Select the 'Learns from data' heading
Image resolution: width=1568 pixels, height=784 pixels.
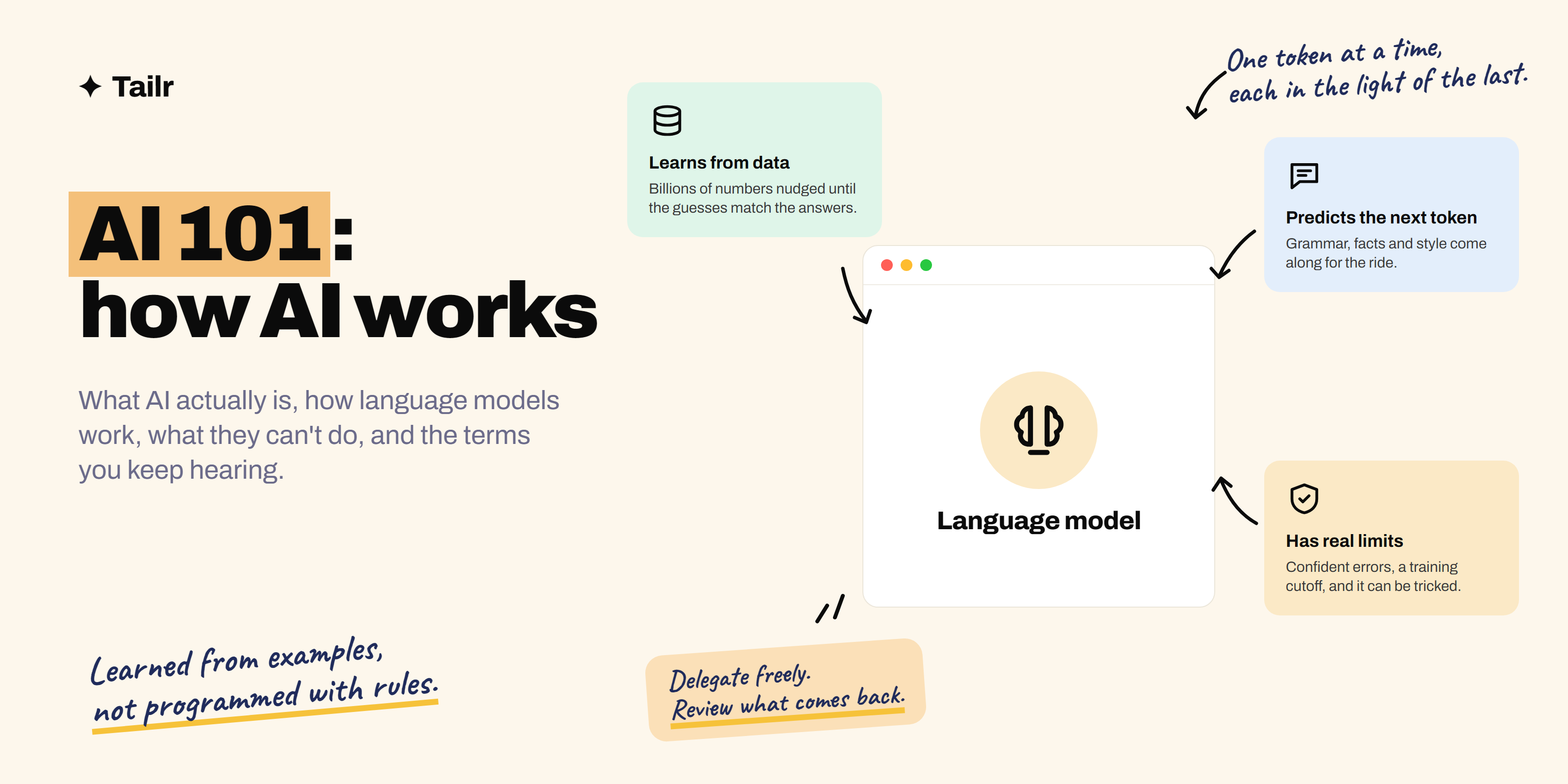(719, 163)
